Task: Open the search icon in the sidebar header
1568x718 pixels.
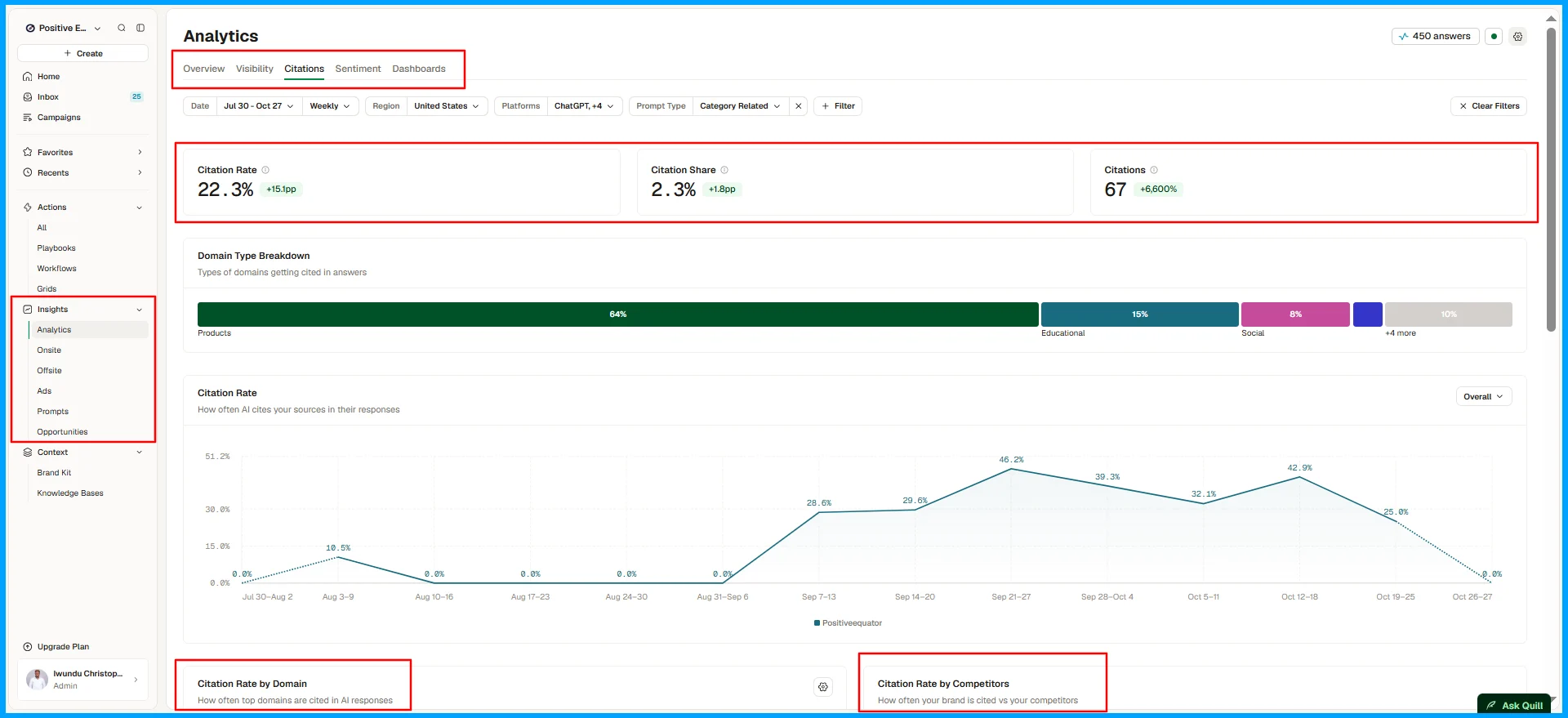Action: coord(122,28)
